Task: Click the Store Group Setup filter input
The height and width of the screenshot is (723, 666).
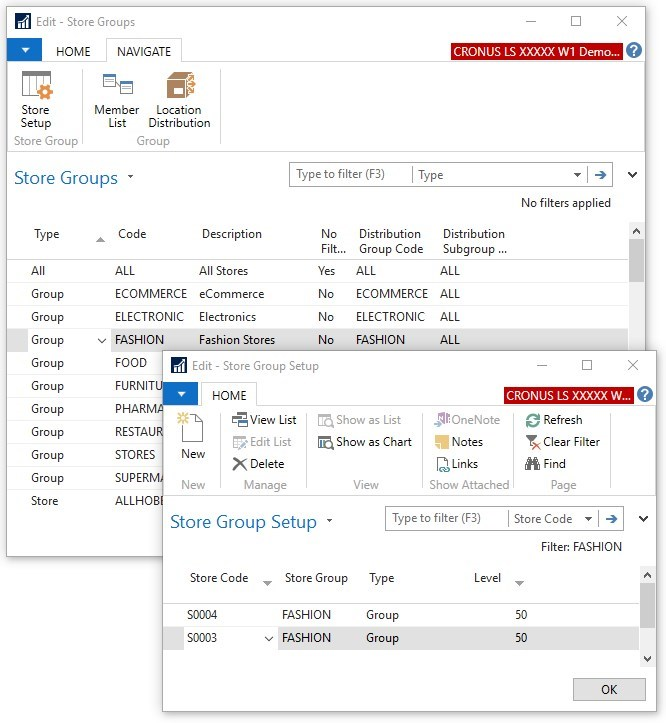Action: 445,519
